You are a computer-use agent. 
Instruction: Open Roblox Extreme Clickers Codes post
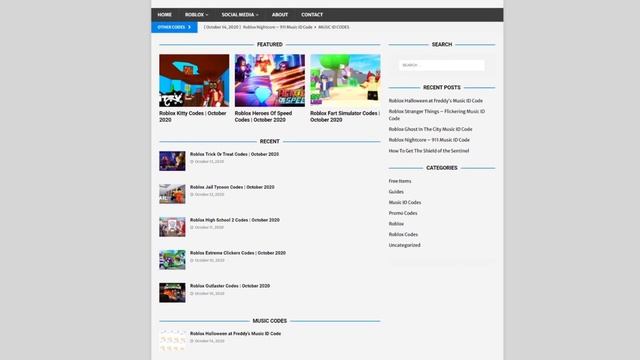pos(238,253)
